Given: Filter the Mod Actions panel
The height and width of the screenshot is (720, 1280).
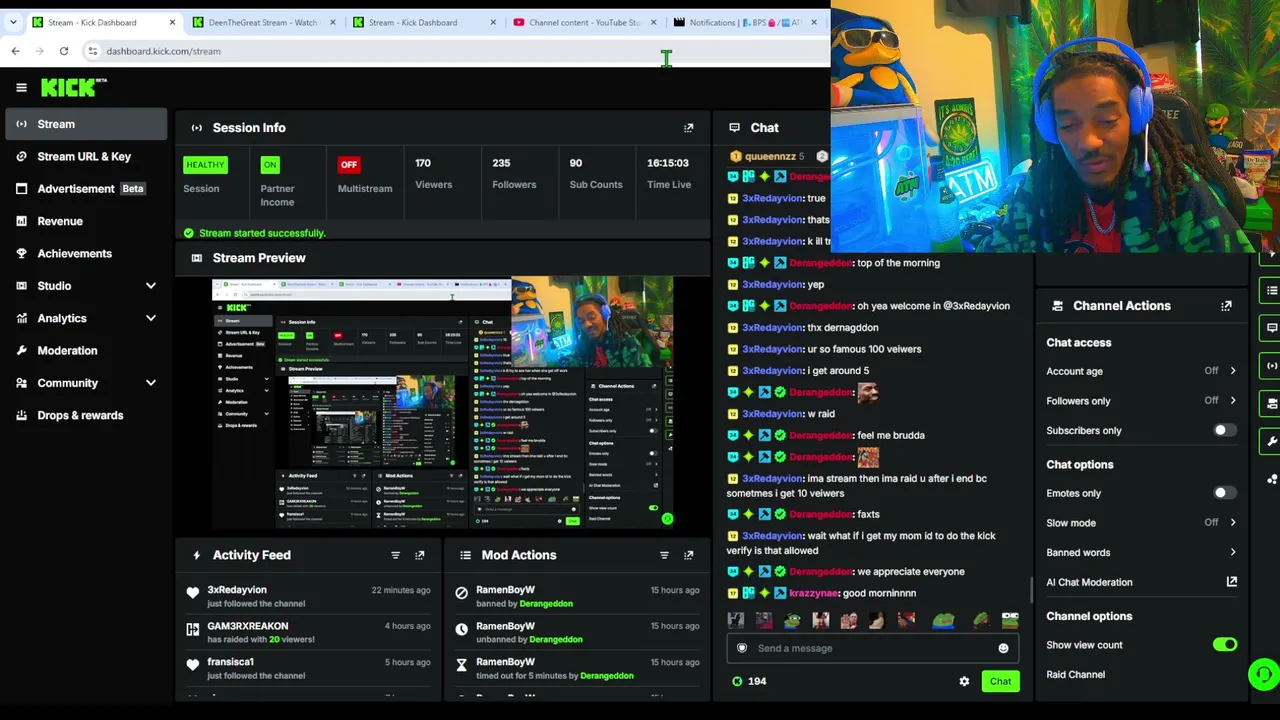Looking at the screenshot, I should click(664, 555).
